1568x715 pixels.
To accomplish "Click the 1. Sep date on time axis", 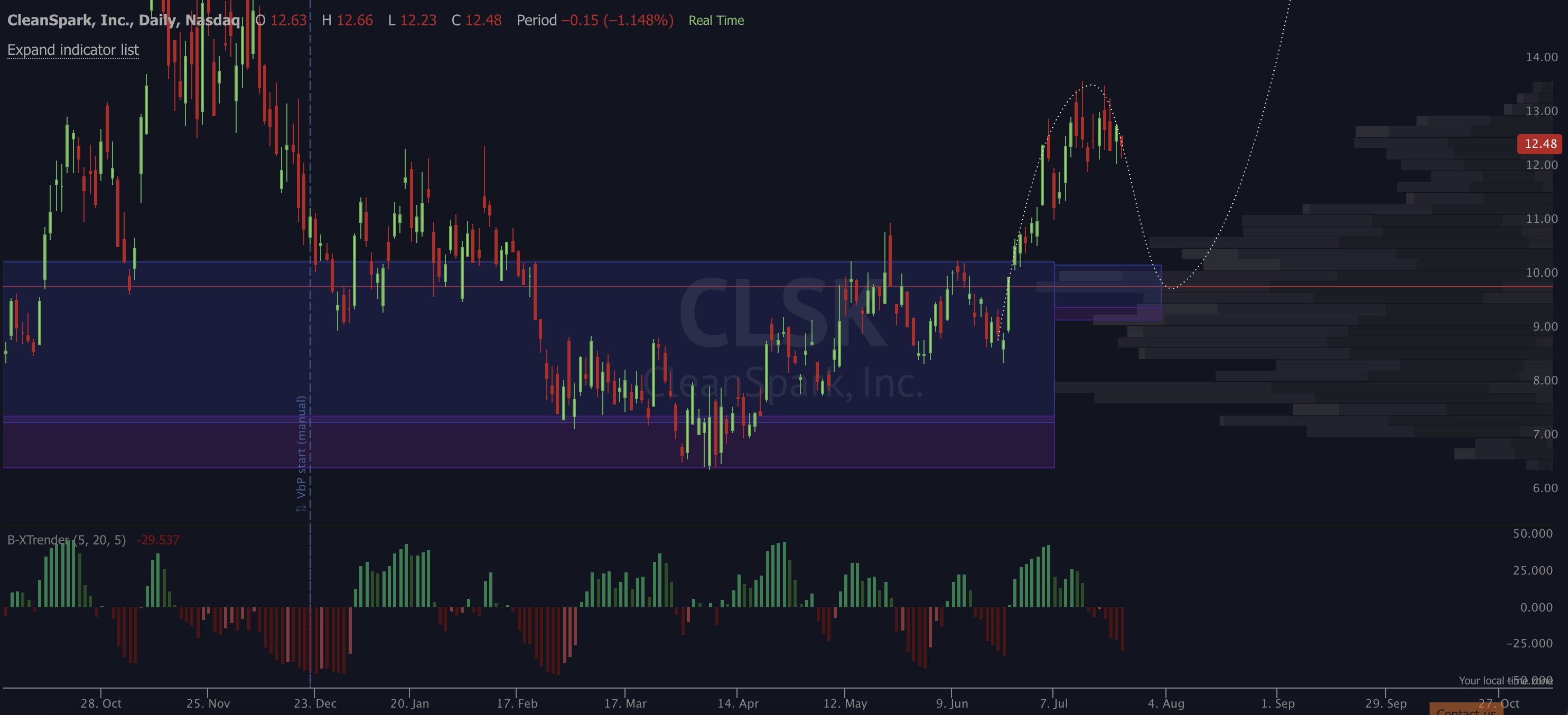I will [x=1277, y=703].
